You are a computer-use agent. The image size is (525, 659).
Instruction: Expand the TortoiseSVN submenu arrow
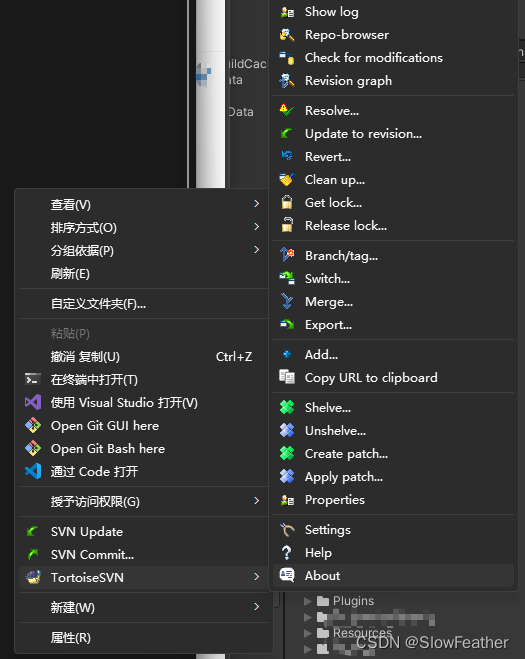coord(256,577)
